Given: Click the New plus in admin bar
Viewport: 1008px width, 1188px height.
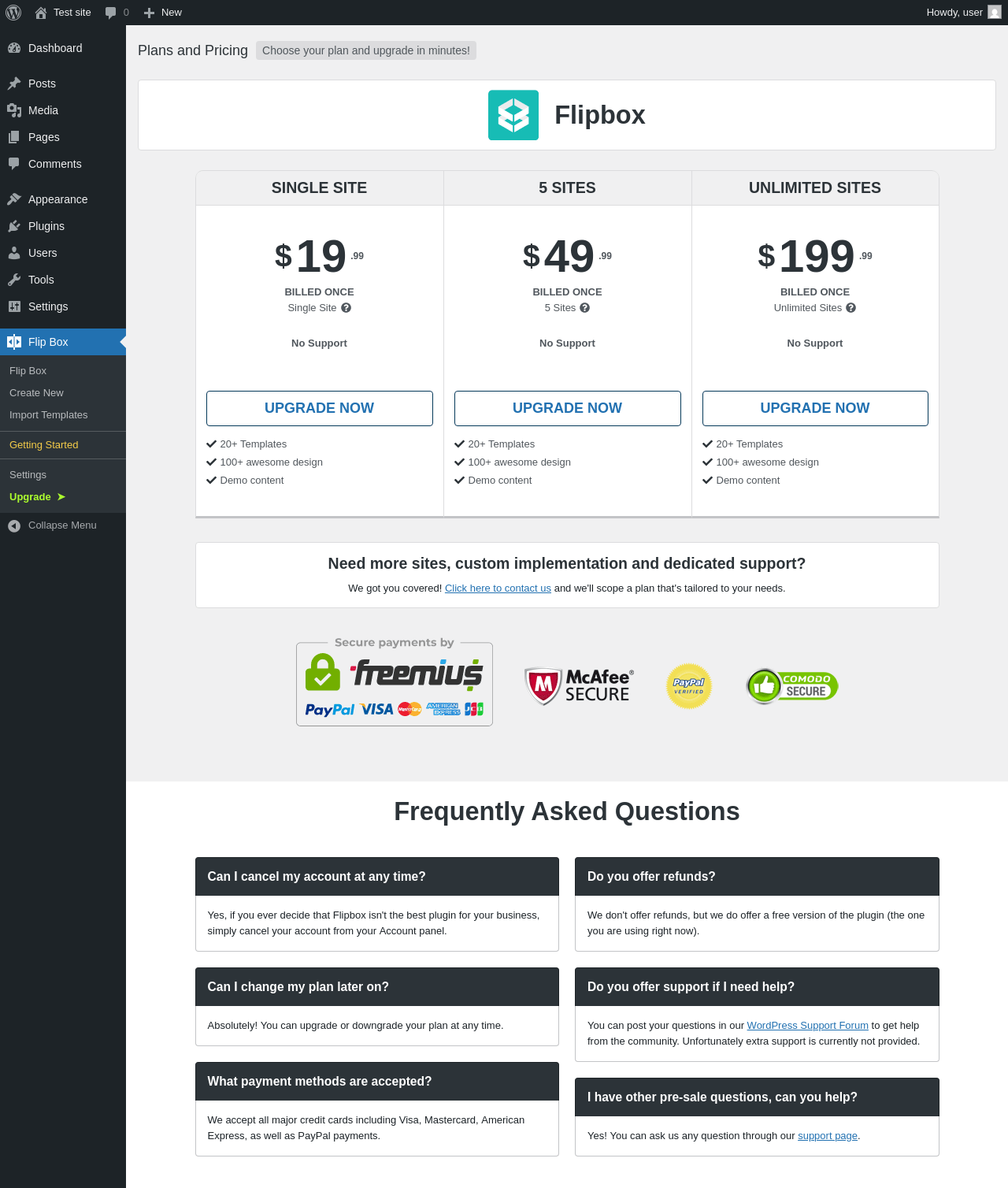Looking at the screenshot, I should (x=149, y=13).
